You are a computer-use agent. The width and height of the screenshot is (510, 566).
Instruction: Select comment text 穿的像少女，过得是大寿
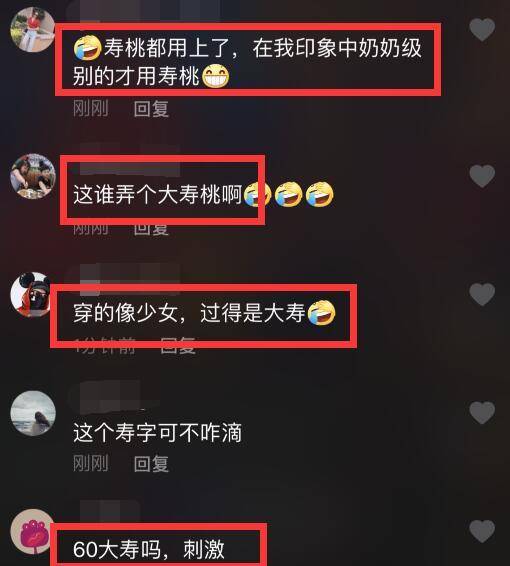(189, 313)
